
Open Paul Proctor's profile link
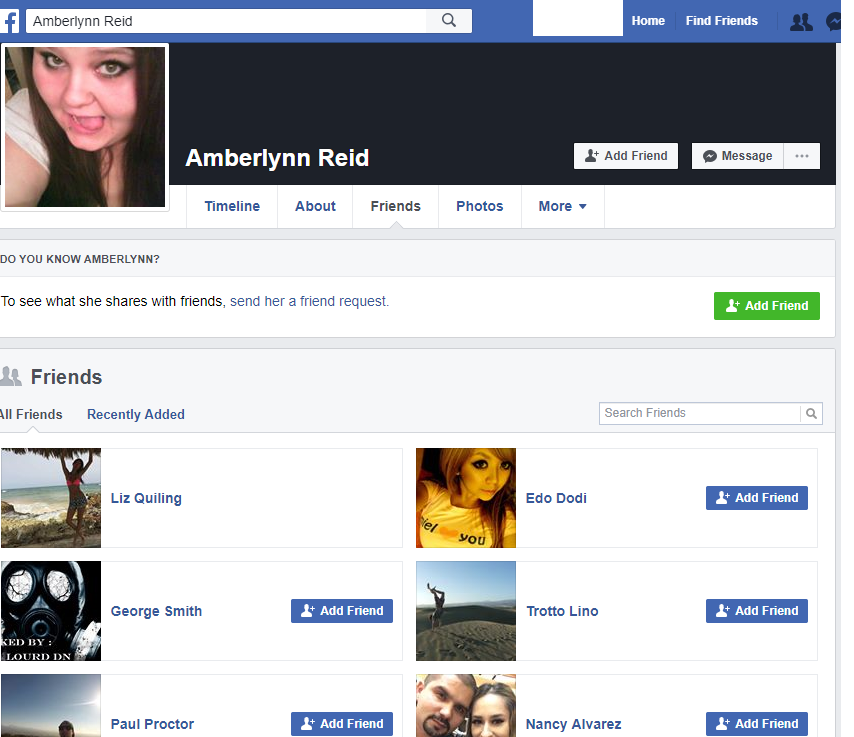[x=152, y=724]
